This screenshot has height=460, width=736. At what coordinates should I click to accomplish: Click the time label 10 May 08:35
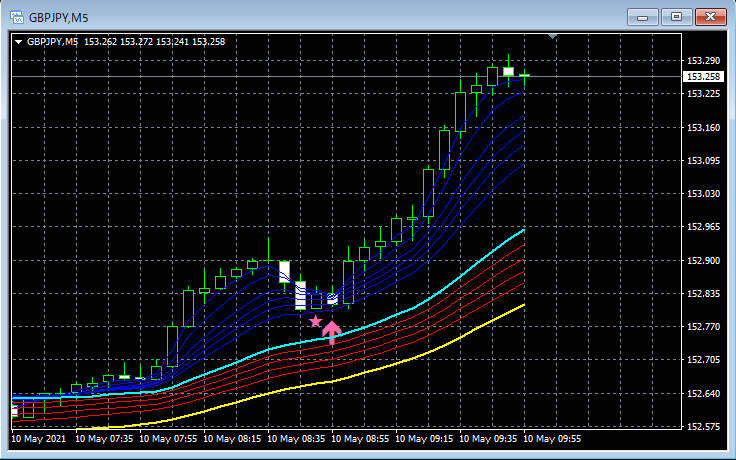[x=296, y=439]
